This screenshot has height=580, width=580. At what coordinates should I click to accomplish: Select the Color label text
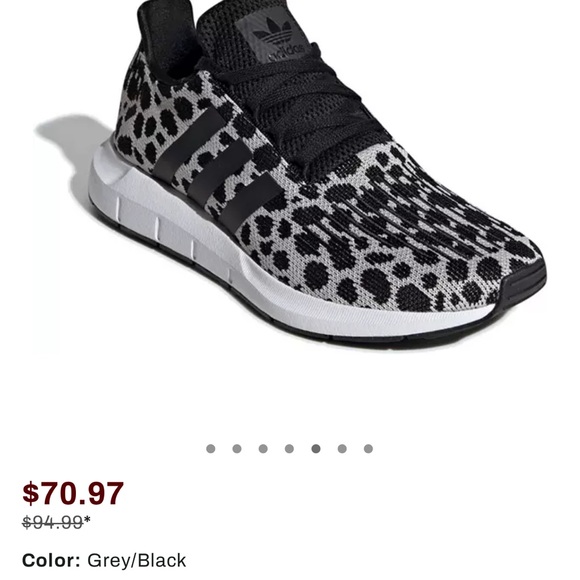[51, 560]
